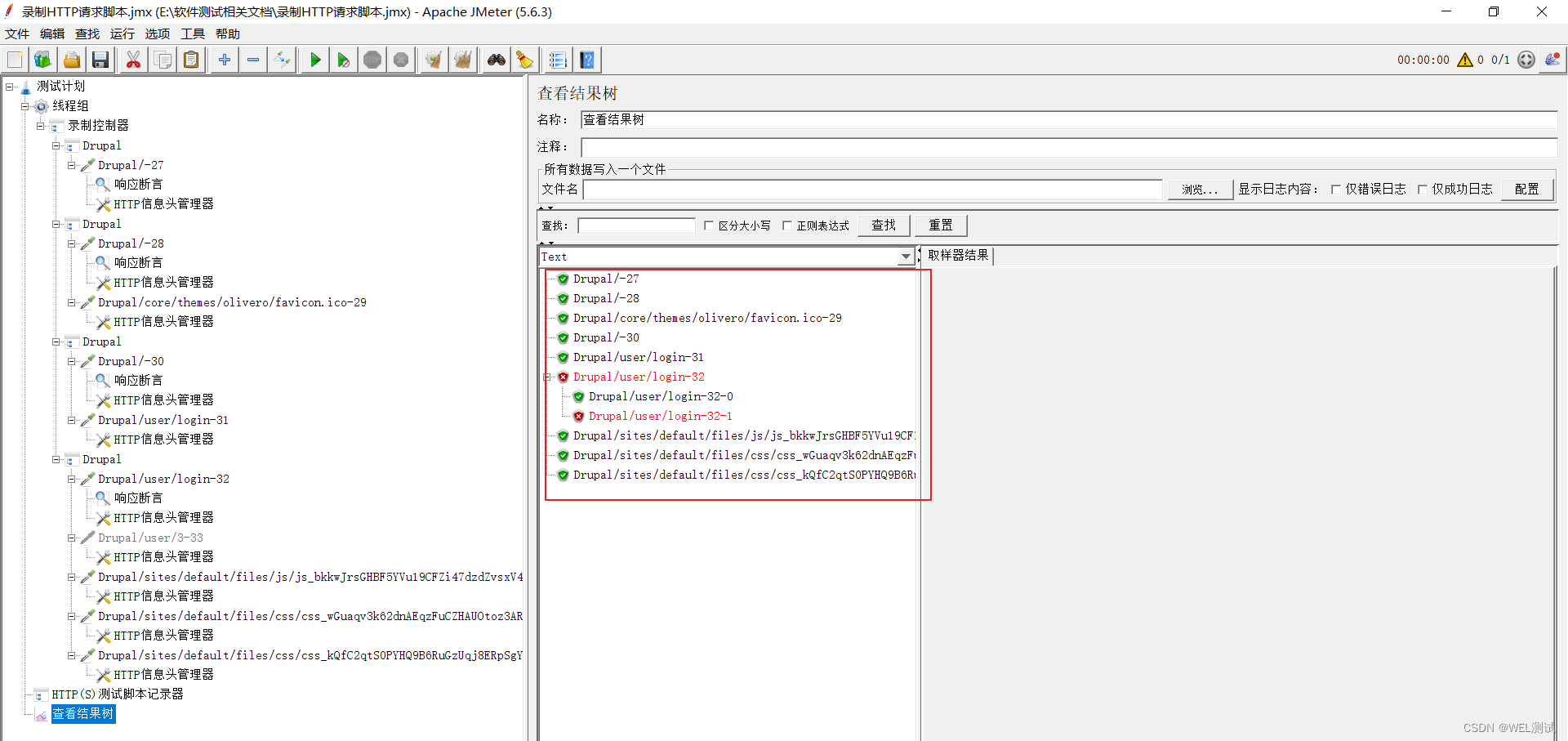Toggle 区分大小写 checkbox
The image size is (1568, 741).
709,225
